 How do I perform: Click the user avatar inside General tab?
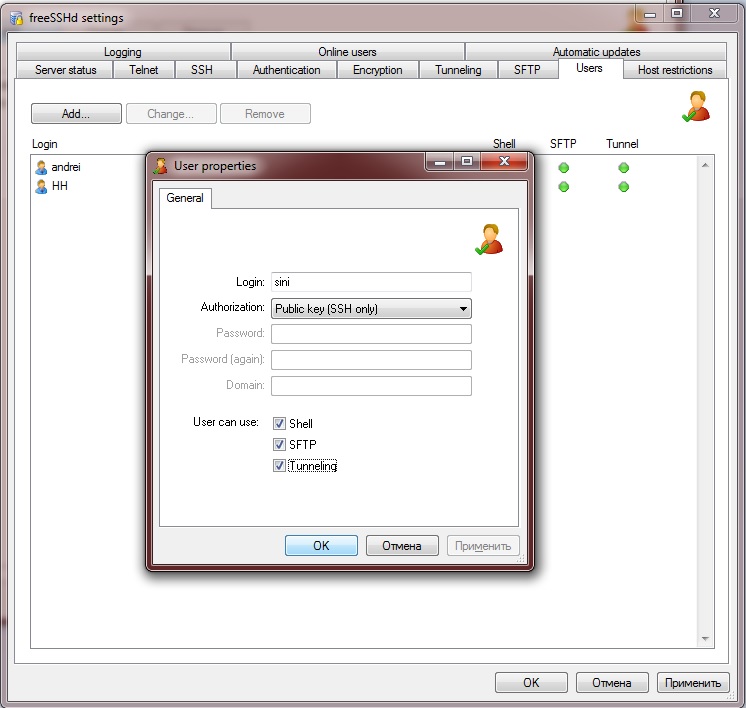(x=489, y=239)
